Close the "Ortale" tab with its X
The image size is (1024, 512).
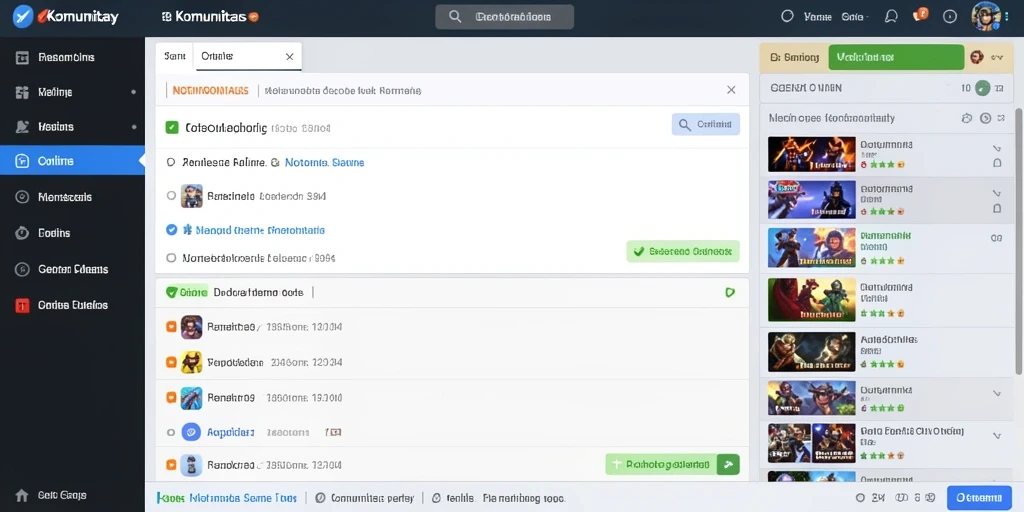coord(289,57)
